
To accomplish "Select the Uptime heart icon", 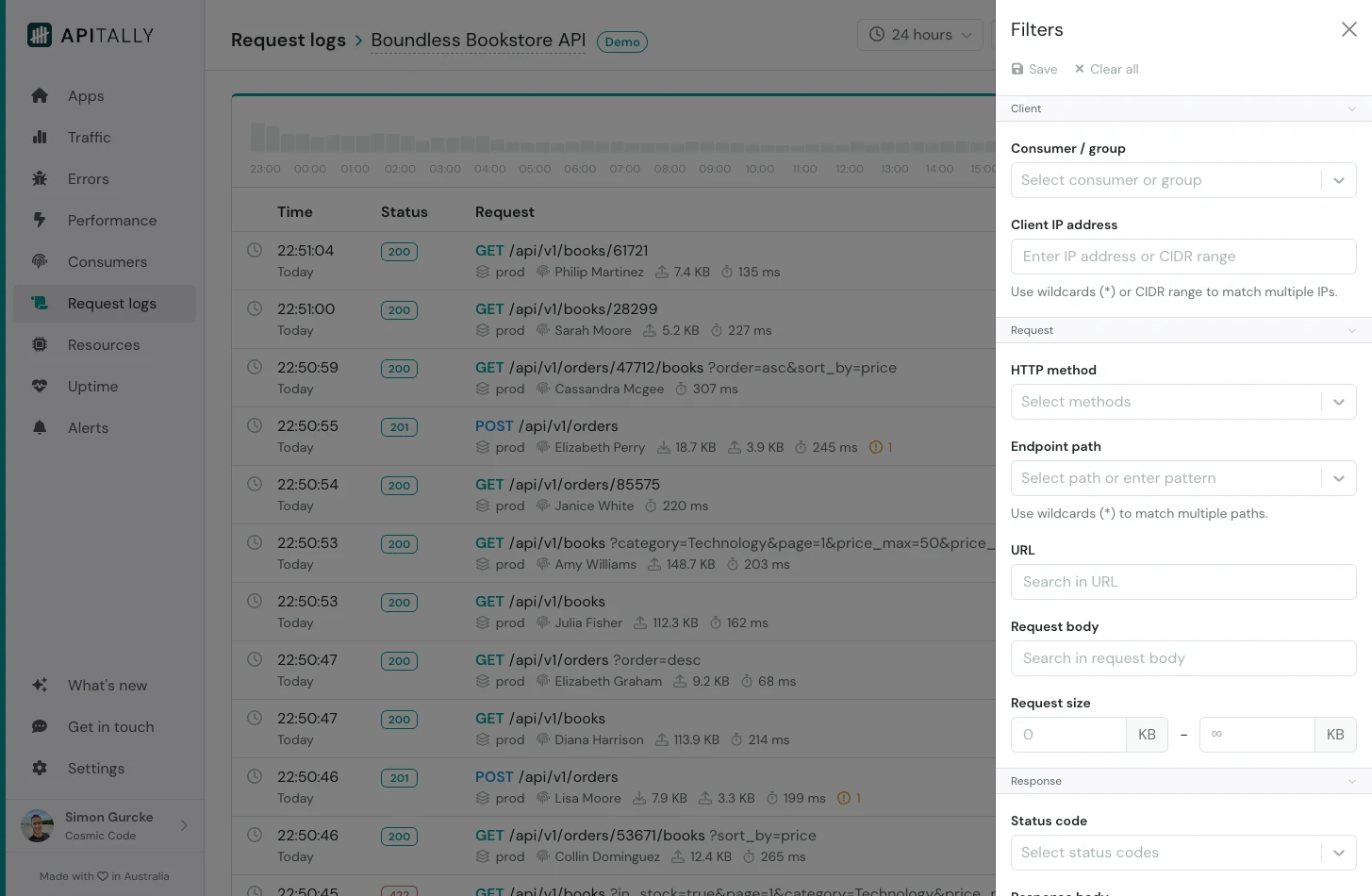I will click(x=40, y=386).
